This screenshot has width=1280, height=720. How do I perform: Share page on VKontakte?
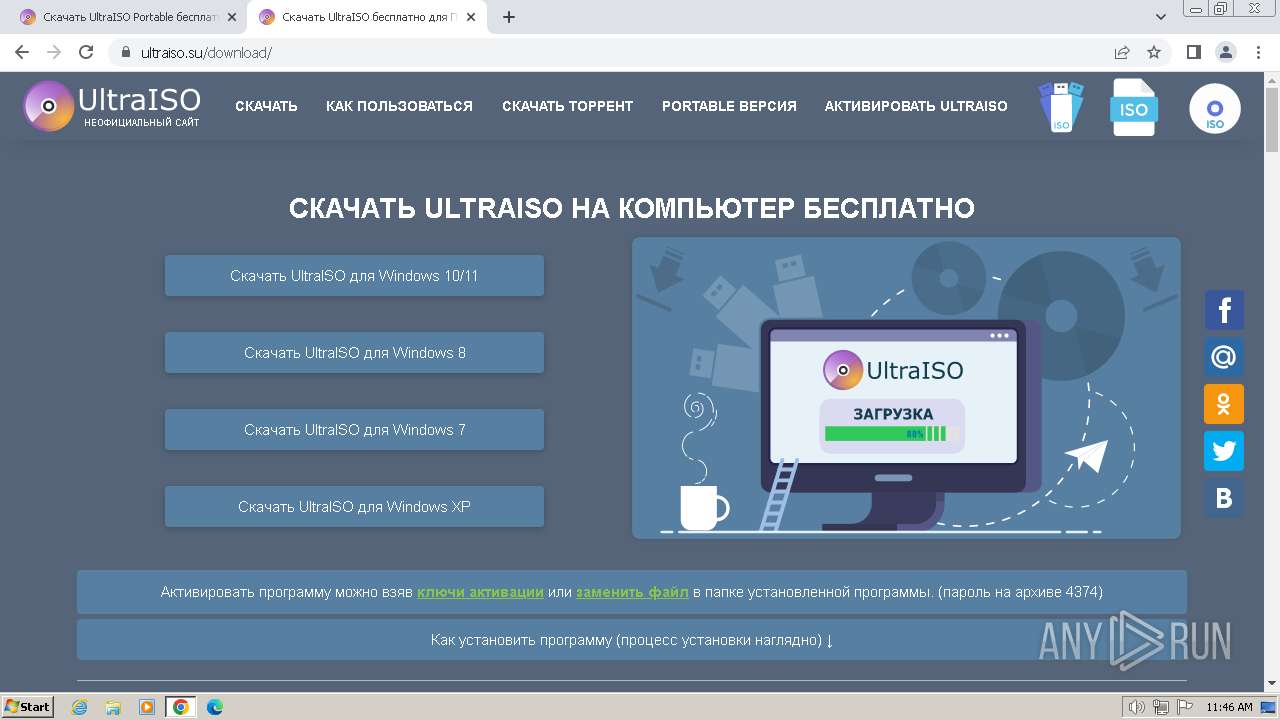[x=1224, y=498]
